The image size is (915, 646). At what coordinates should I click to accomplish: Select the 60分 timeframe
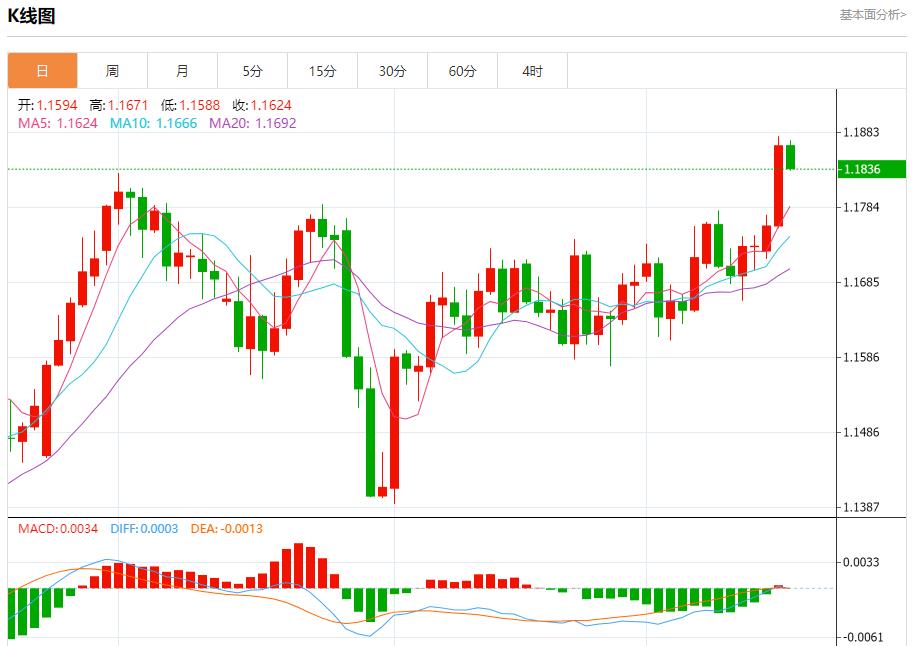coord(463,70)
